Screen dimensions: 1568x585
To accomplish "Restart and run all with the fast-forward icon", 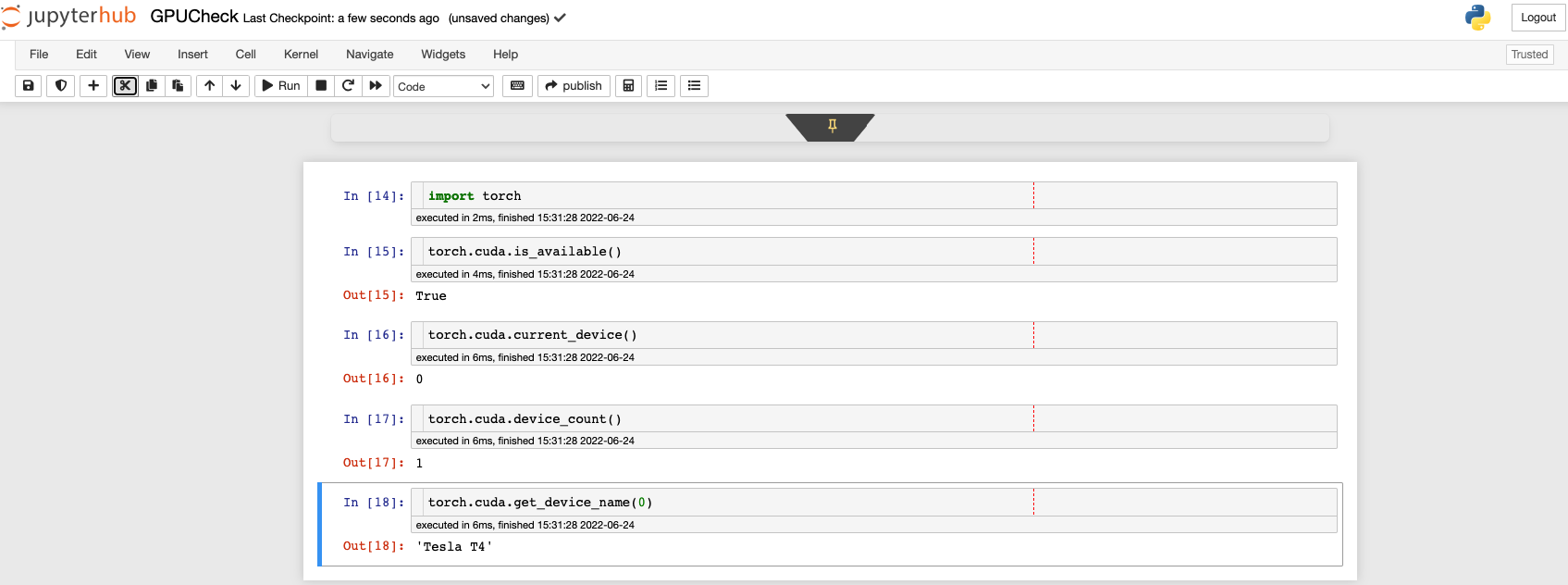I will coord(376,86).
